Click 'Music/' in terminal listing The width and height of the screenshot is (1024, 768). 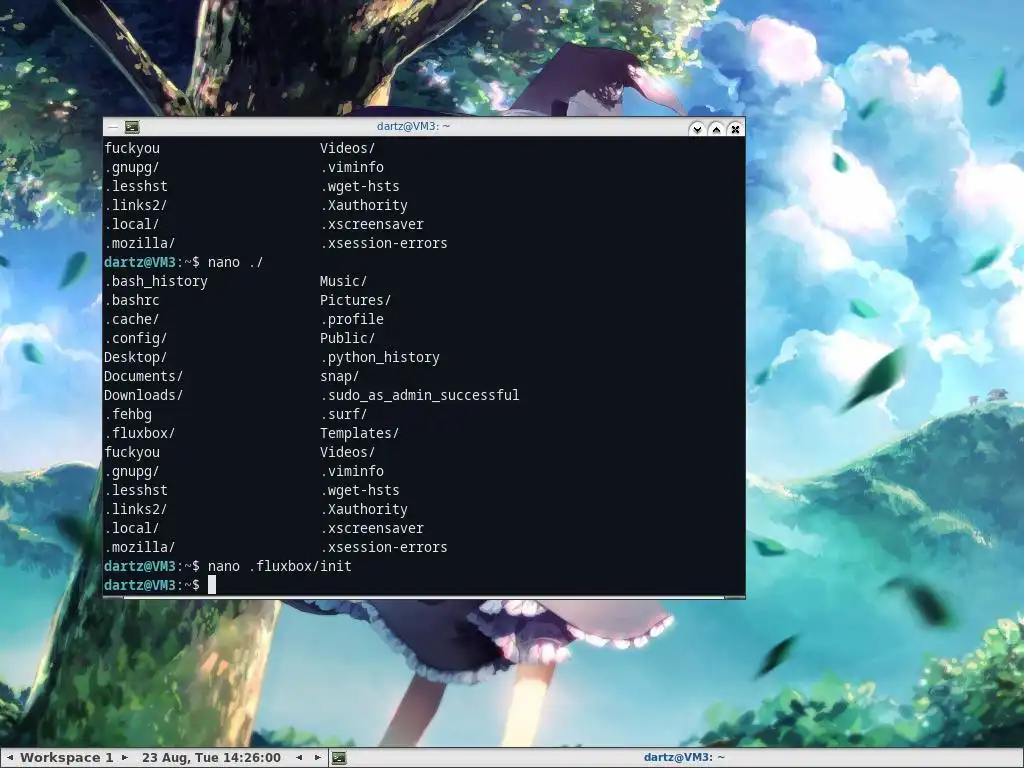[x=344, y=281]
